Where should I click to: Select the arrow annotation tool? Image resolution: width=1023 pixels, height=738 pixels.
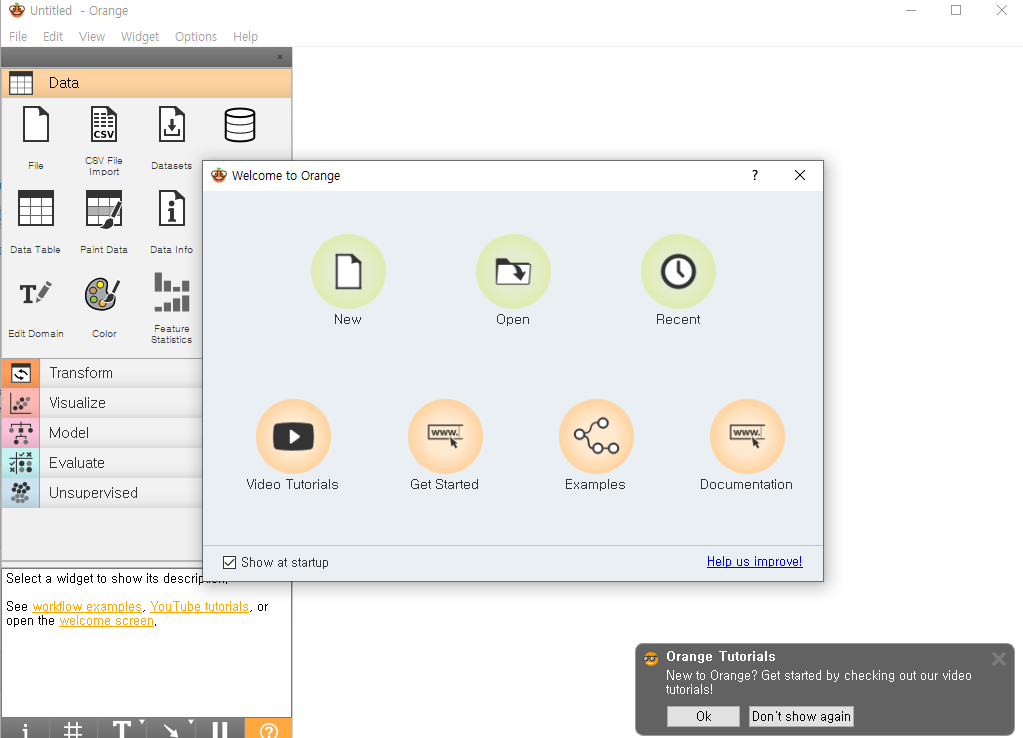pos(170,729)
